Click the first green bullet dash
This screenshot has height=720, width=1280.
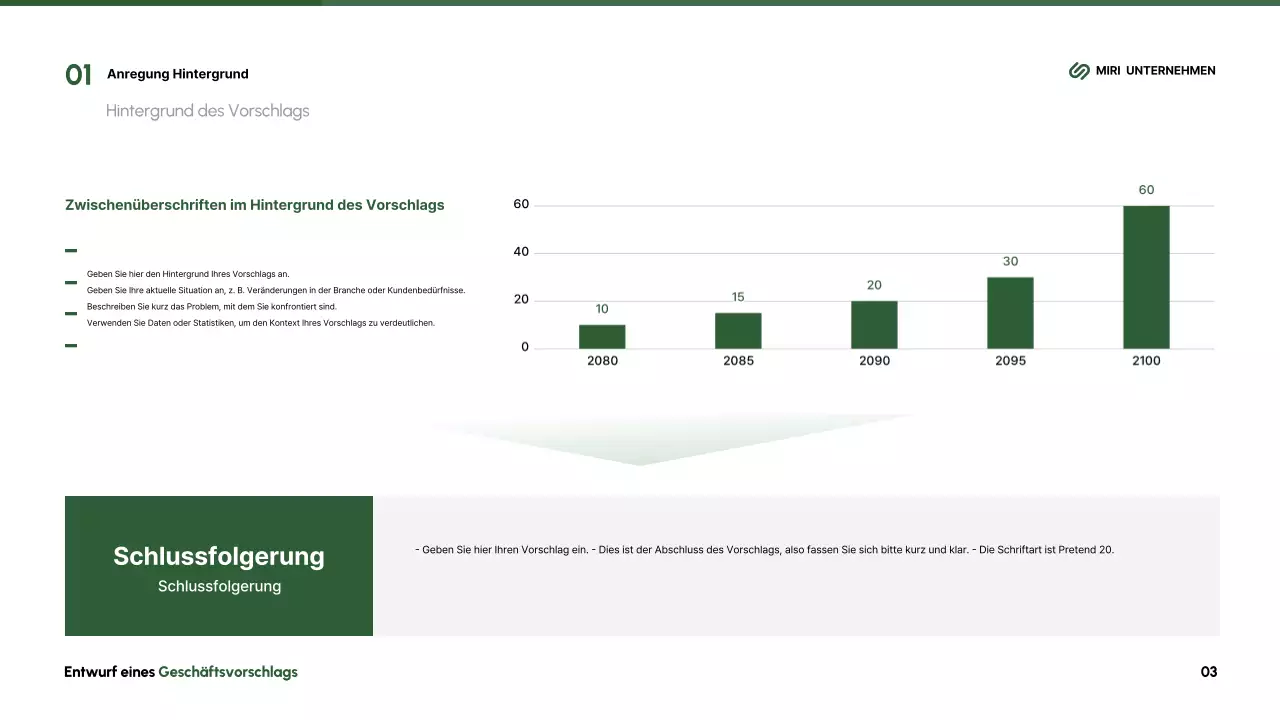tap(71, 251)
